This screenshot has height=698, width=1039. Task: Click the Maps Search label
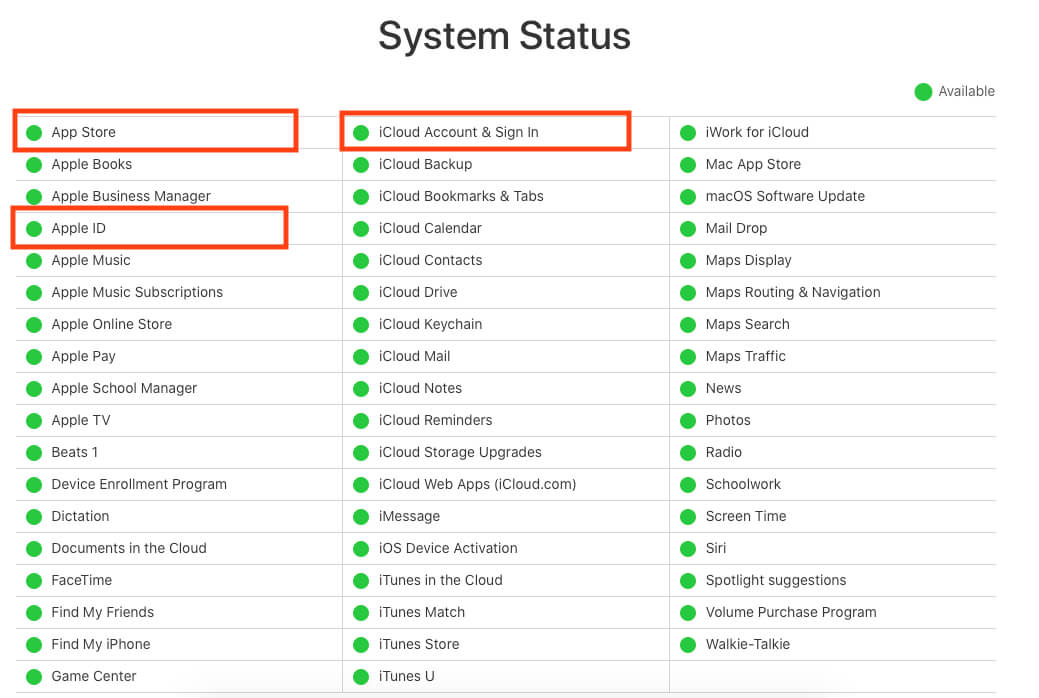[747, 324]
